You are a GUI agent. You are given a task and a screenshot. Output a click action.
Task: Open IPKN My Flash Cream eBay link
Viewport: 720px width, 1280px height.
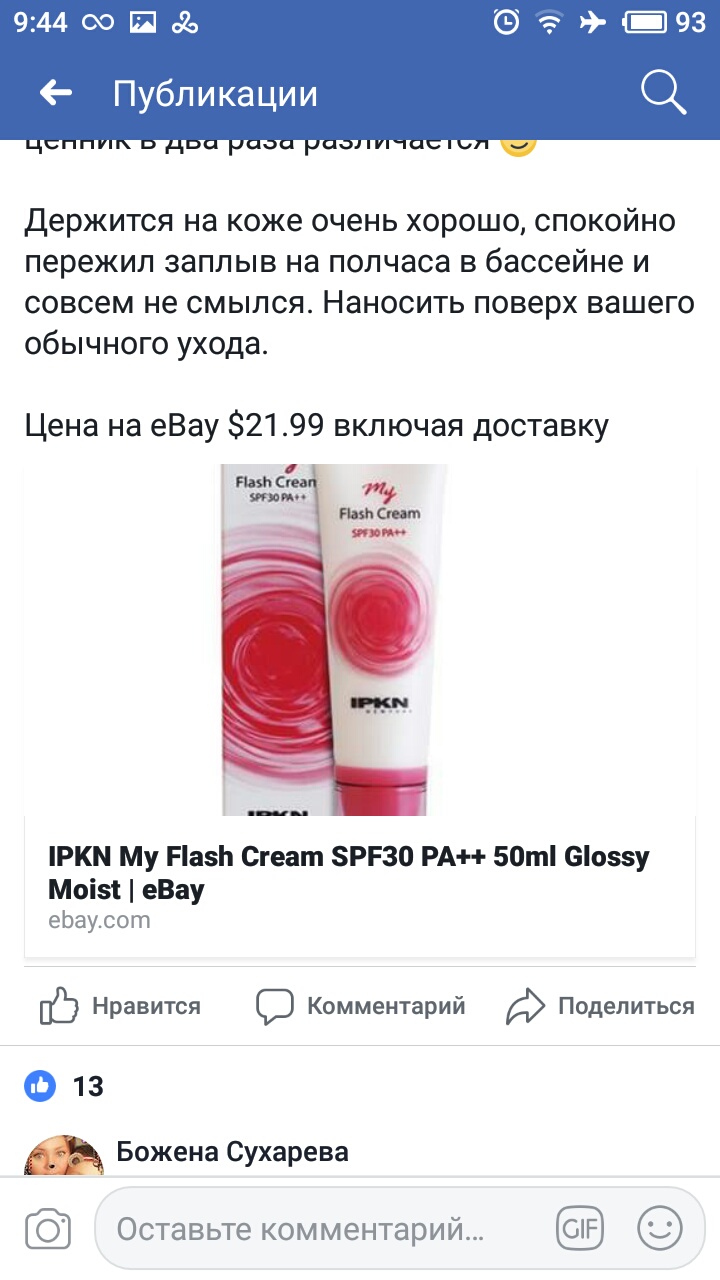(x=348, y=873)
